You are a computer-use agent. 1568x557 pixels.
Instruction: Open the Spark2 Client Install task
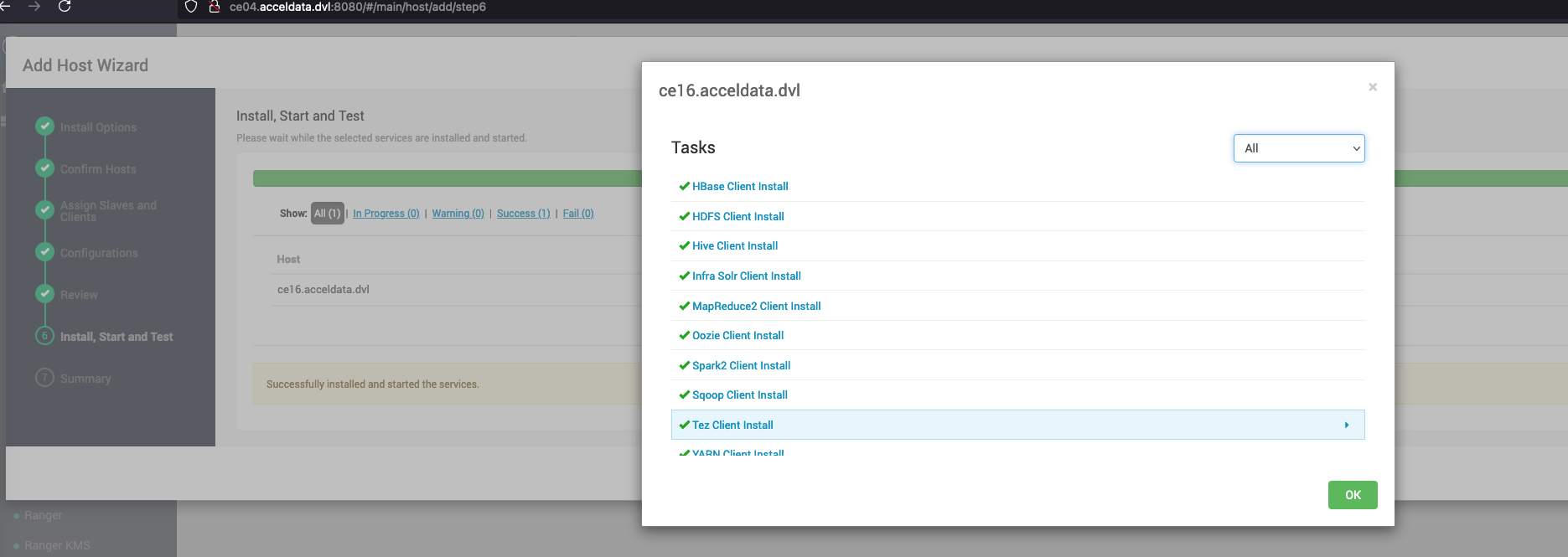pyautogui.click(x=741, y=366)
